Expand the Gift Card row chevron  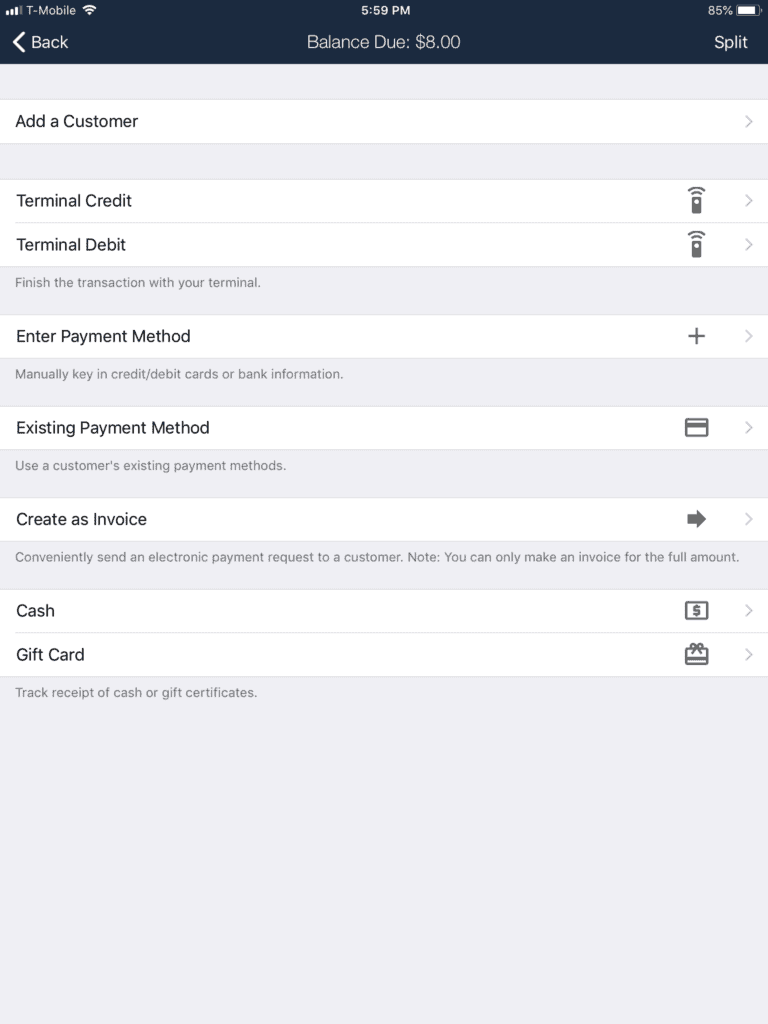pos(748,654)
